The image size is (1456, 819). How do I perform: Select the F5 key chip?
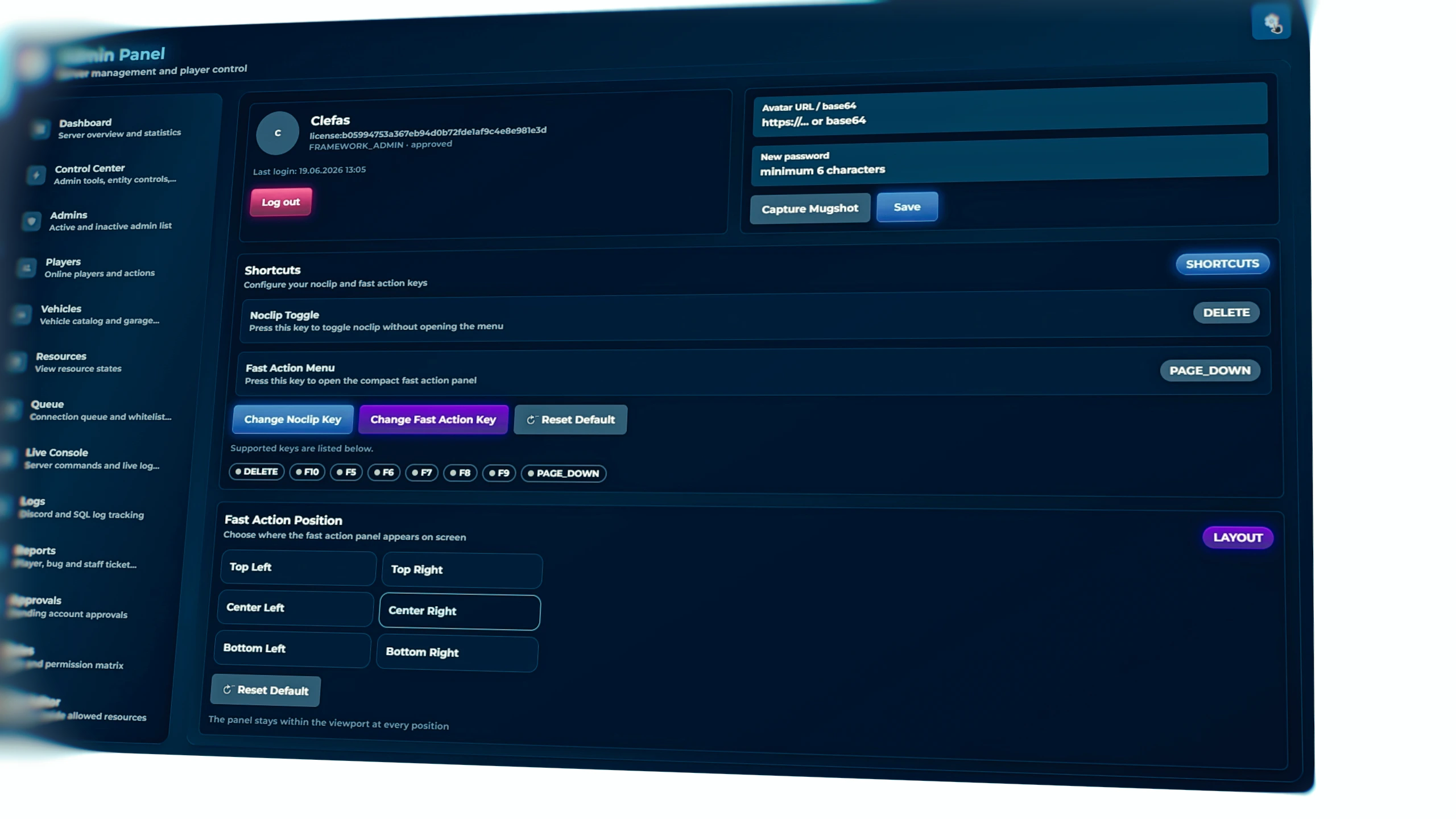[x=346, y=472]
